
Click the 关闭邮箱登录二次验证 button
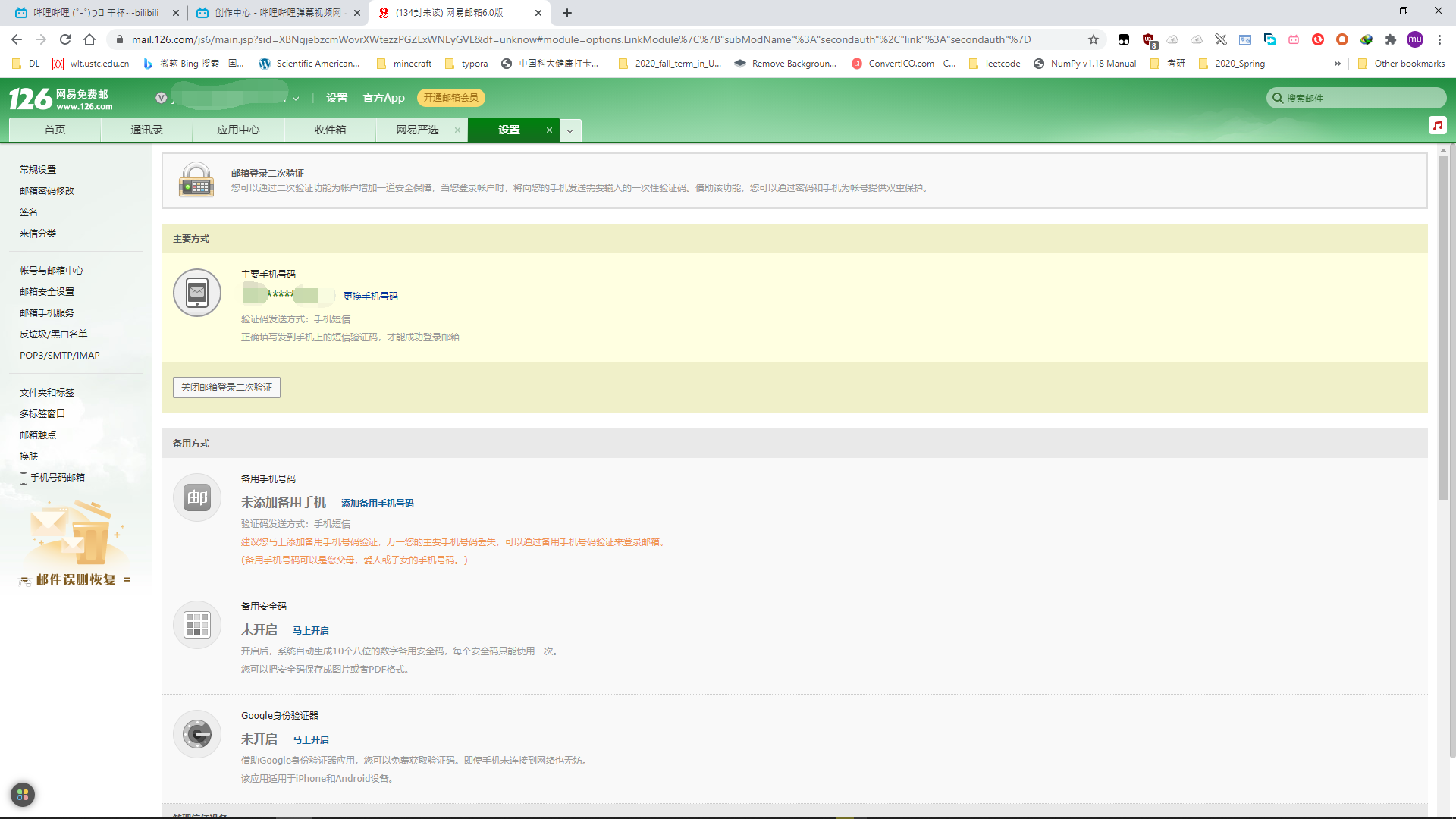tap(226, 387)
